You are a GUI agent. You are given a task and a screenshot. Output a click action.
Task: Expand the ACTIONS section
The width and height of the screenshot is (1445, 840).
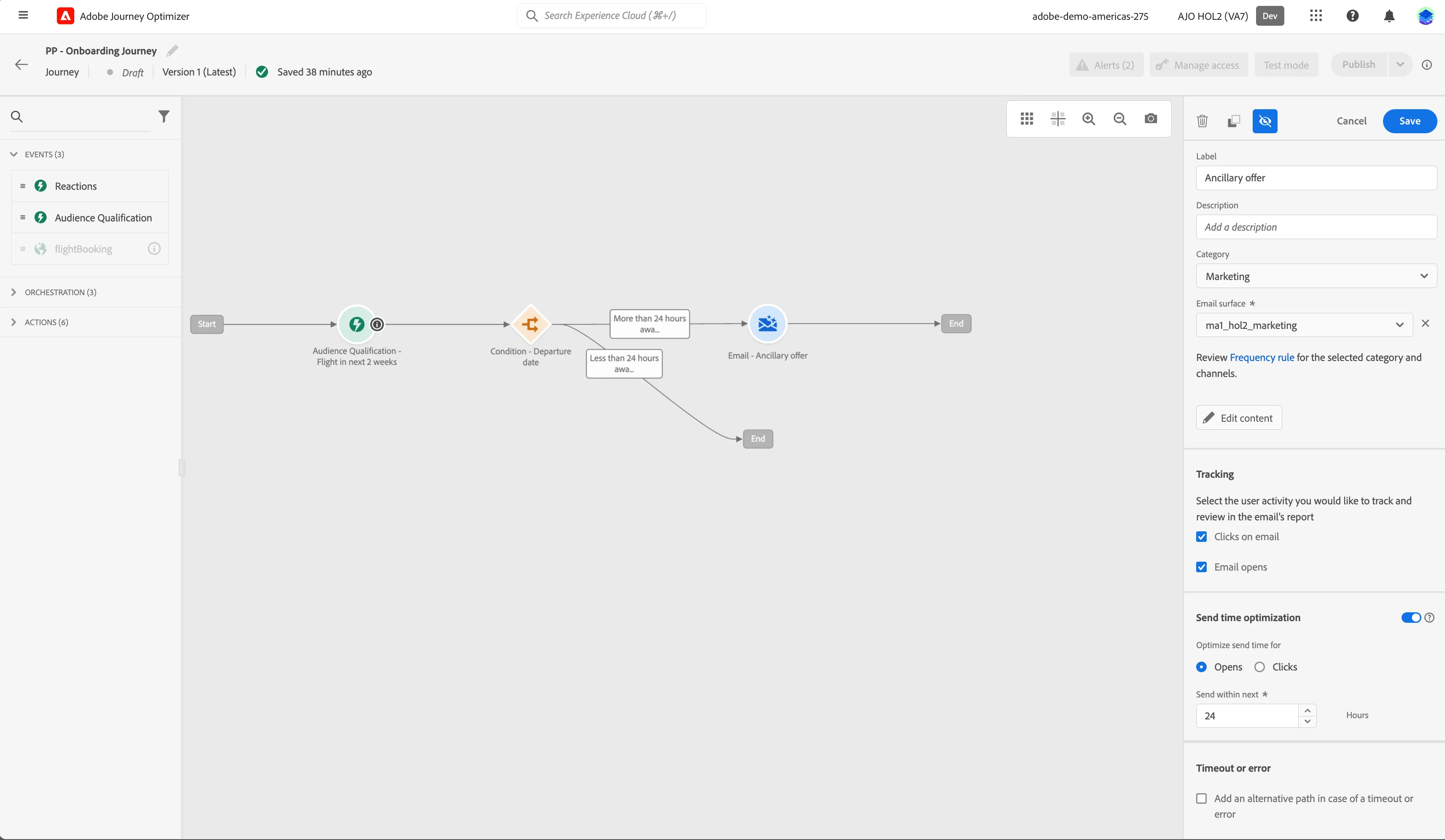tap(14, 322)
